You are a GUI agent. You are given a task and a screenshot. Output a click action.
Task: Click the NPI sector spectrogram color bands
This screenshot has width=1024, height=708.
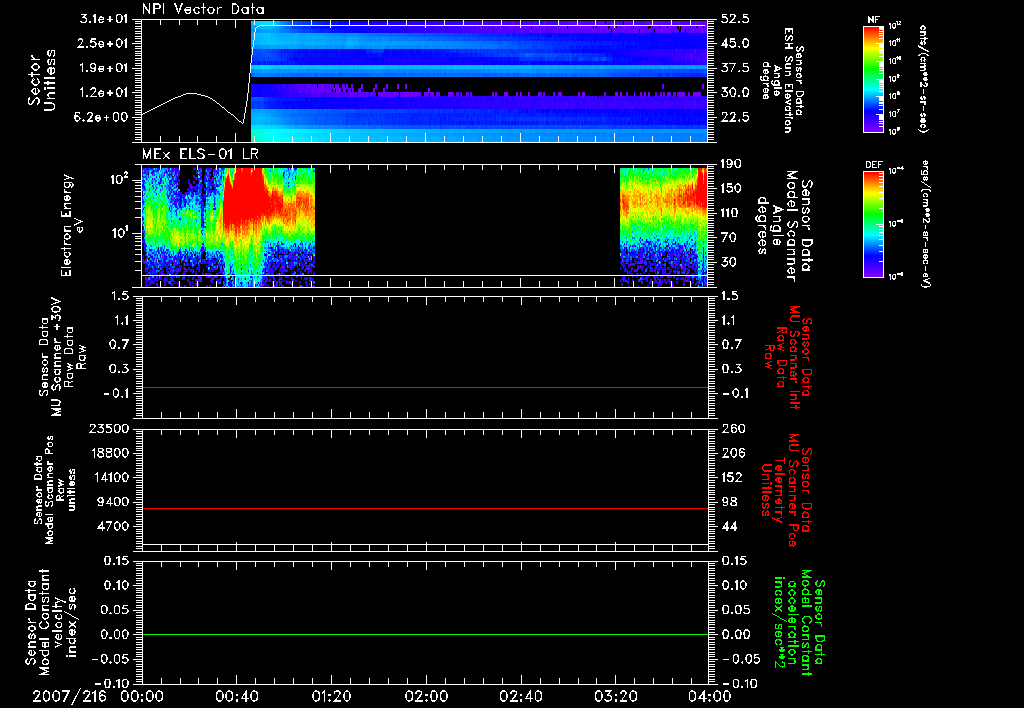480,80
